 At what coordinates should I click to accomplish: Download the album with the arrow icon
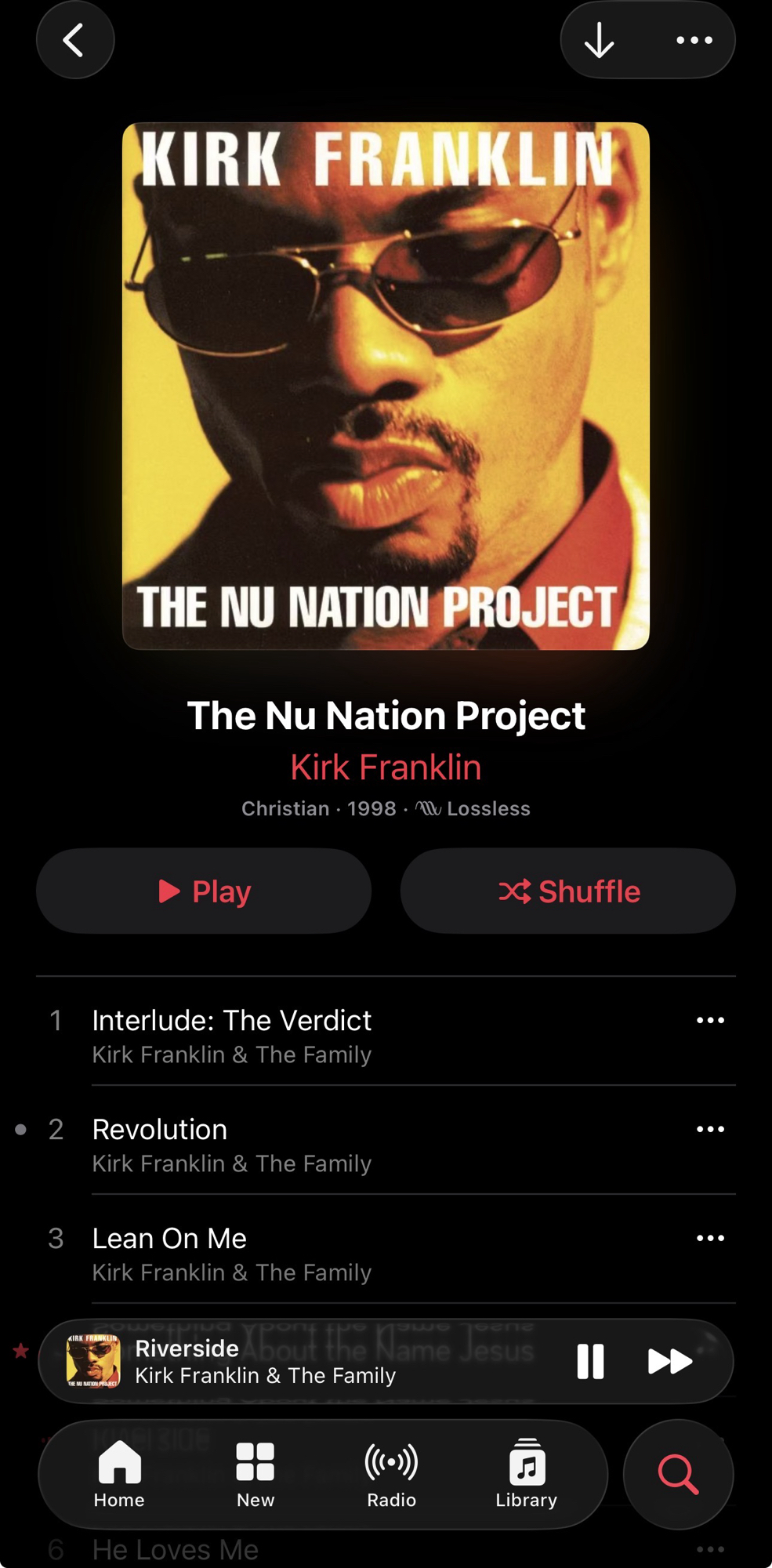pos(600,40)
